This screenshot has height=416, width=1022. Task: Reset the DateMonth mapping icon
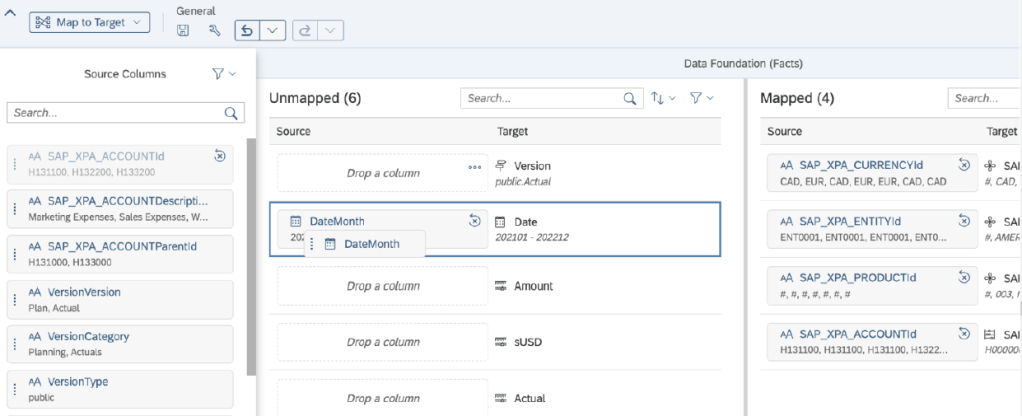[475, 220]
